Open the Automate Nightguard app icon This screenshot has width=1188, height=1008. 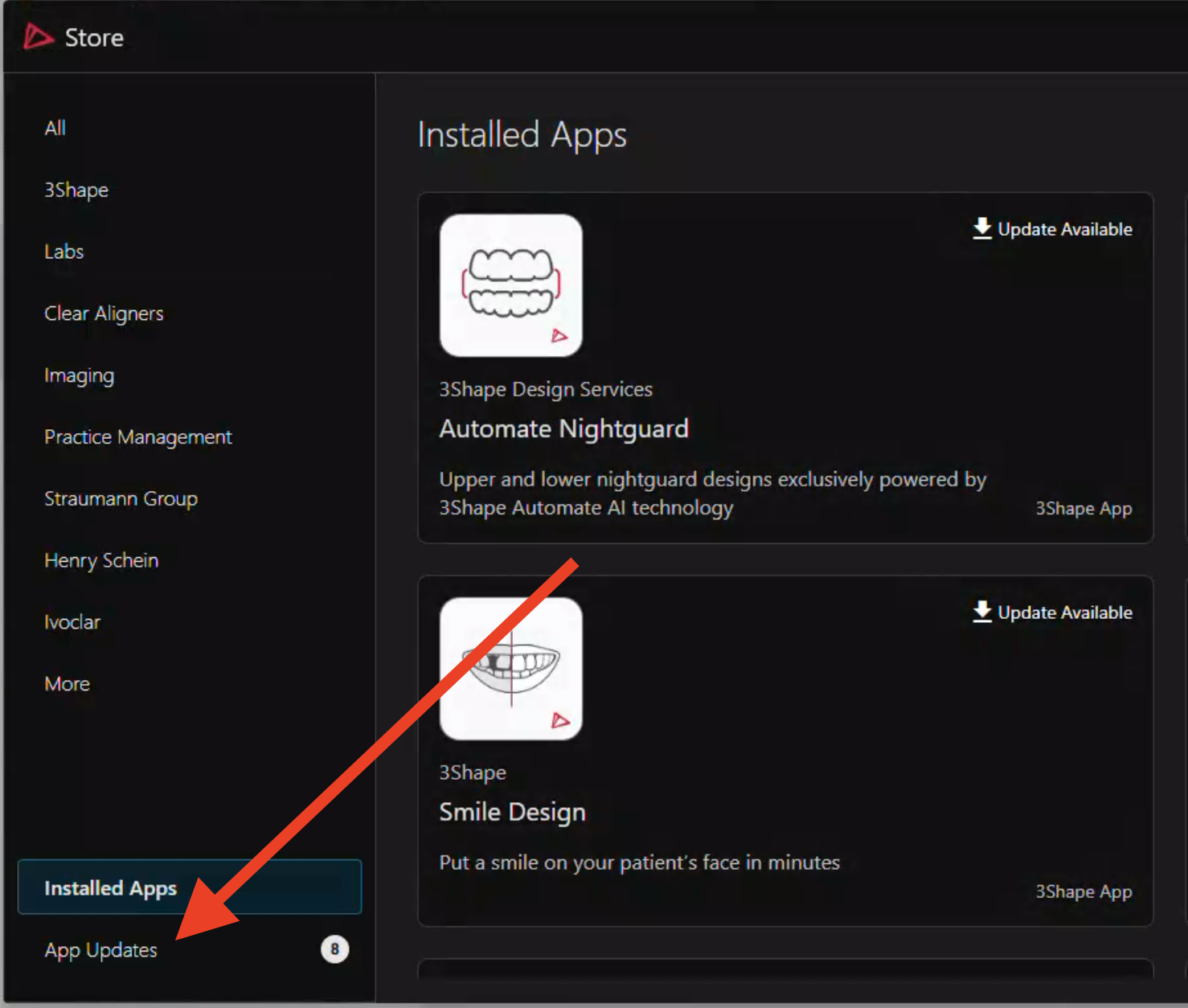click(x=510, y=285)
